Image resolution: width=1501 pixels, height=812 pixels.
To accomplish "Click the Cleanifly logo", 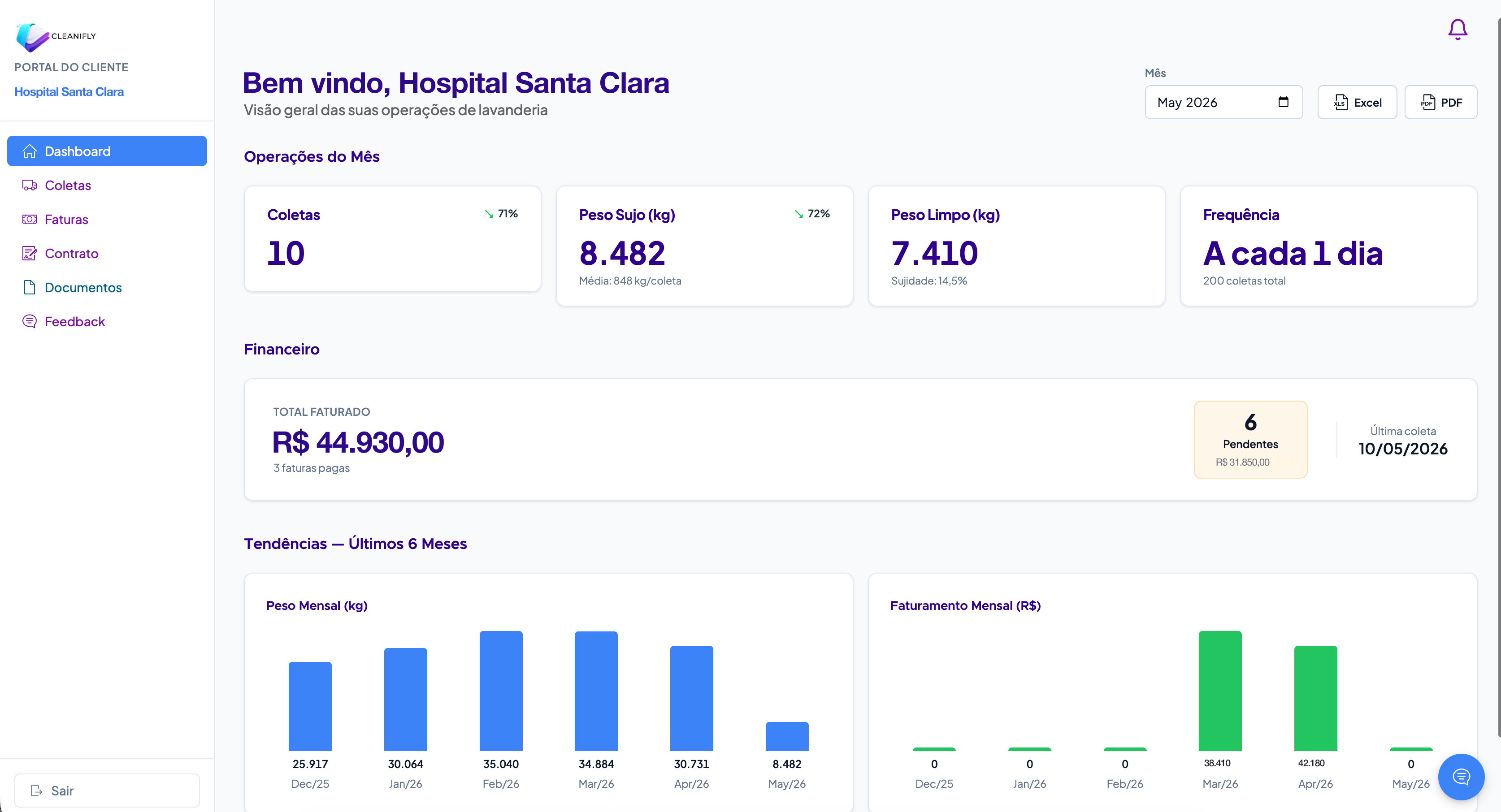I will point(56,37).
